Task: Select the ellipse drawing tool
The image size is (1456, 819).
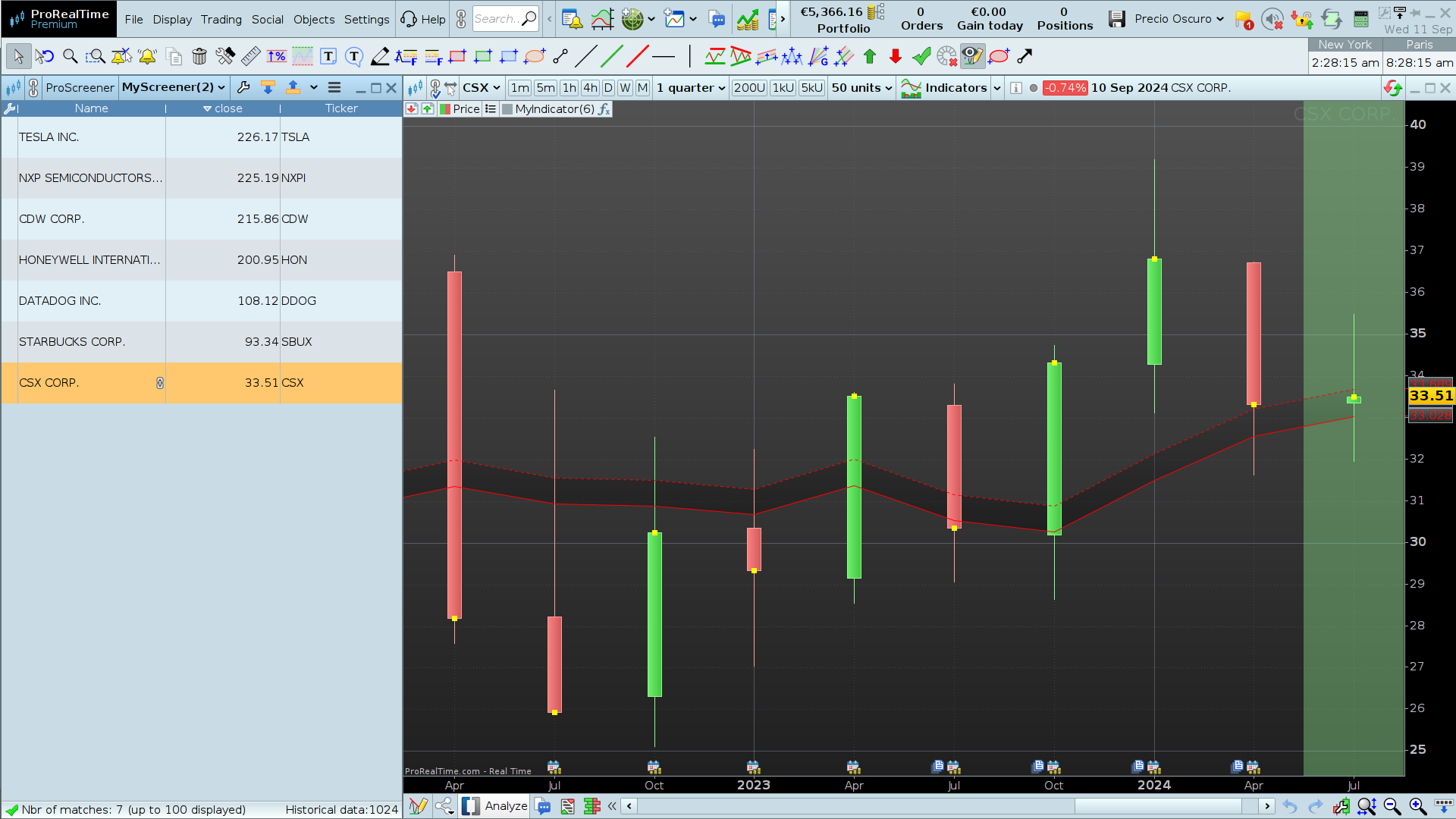Action: [535, 56]
